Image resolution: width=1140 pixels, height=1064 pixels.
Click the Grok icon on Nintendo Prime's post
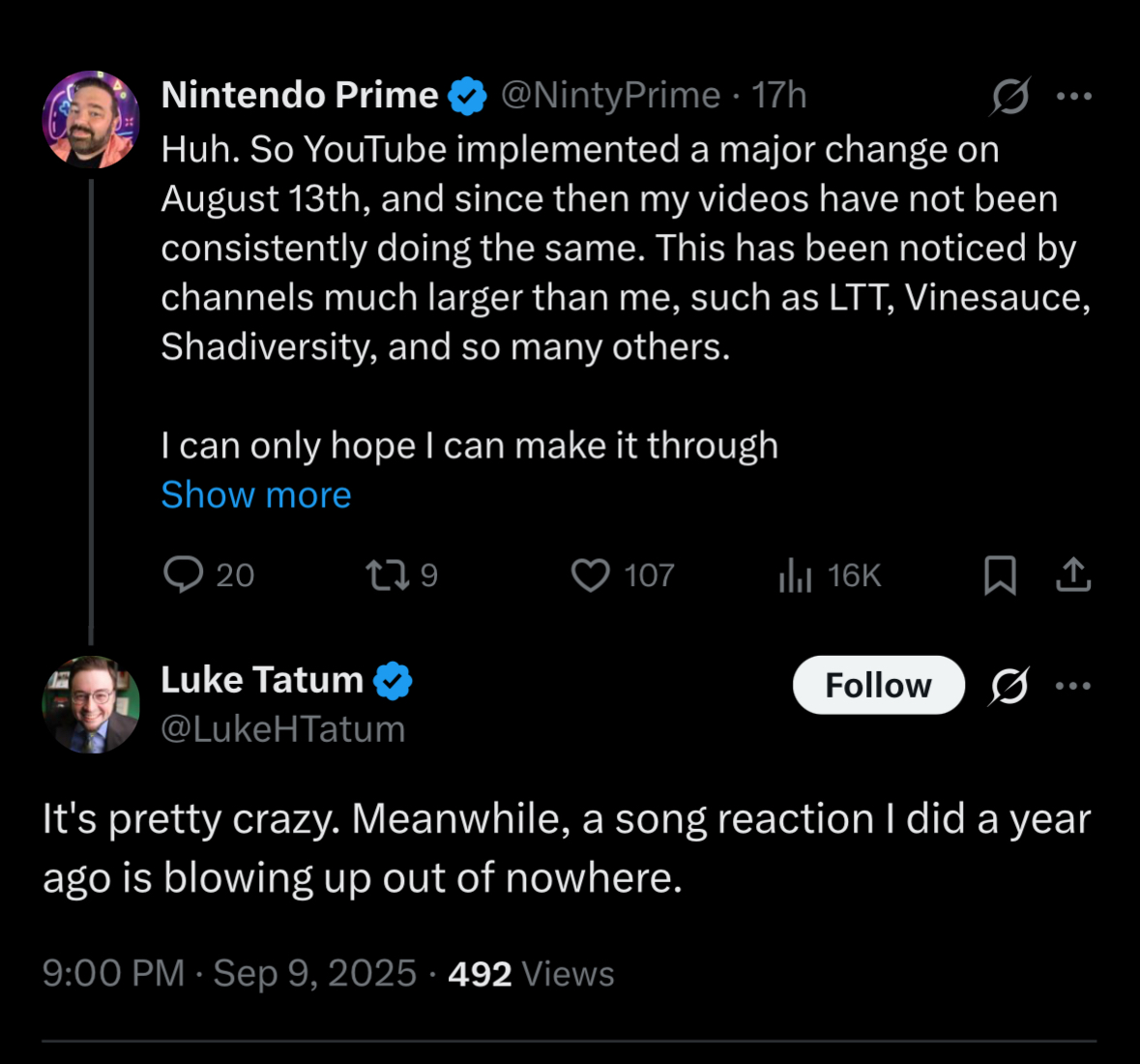point(1010,96)
